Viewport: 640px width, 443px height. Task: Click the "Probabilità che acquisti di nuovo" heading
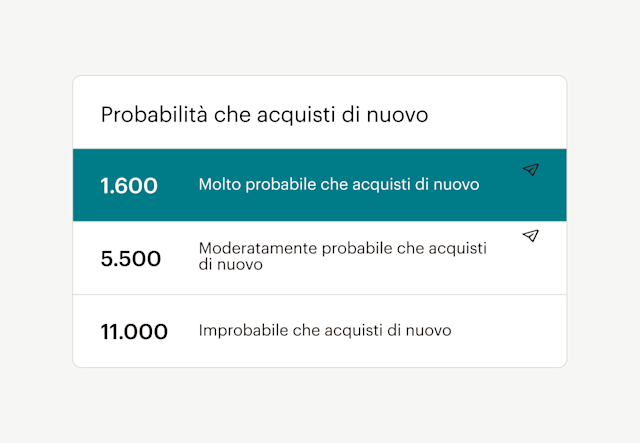click(264, 115)
